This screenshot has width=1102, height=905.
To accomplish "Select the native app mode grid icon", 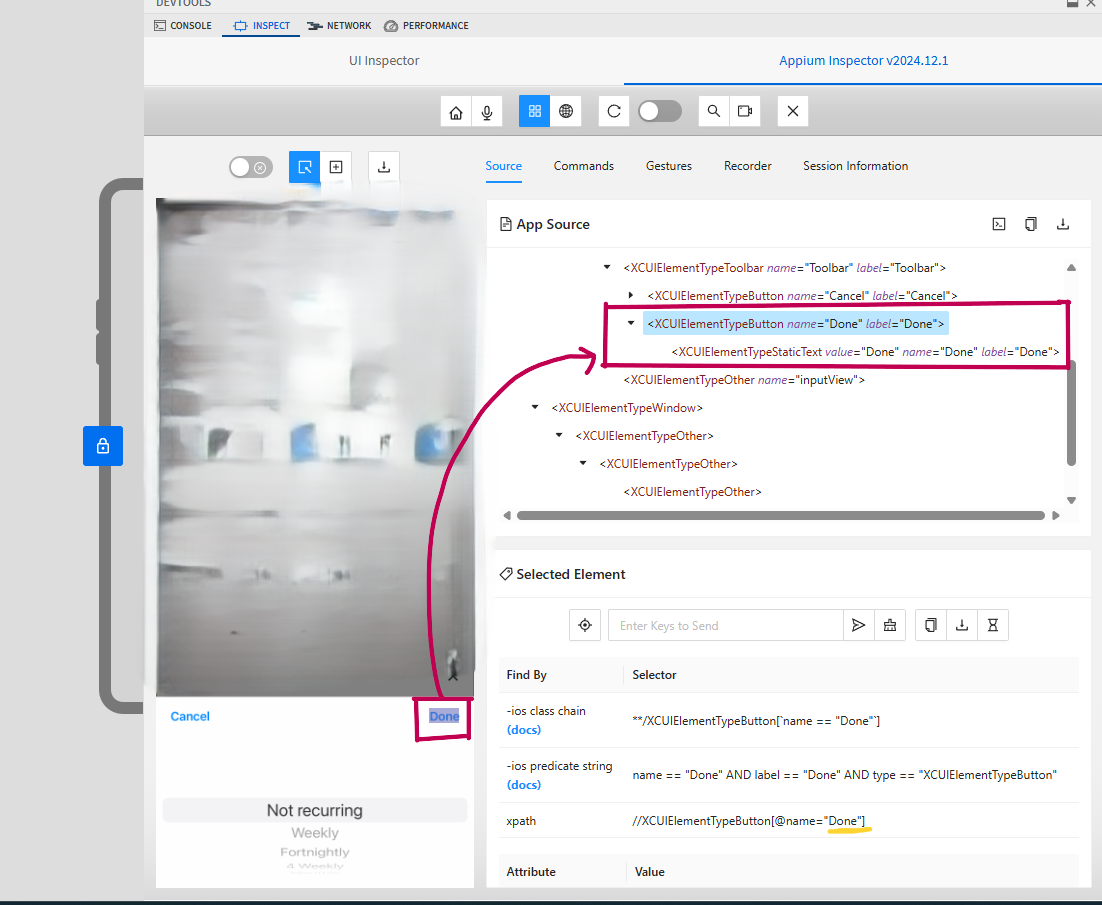I will click(534, 112).
